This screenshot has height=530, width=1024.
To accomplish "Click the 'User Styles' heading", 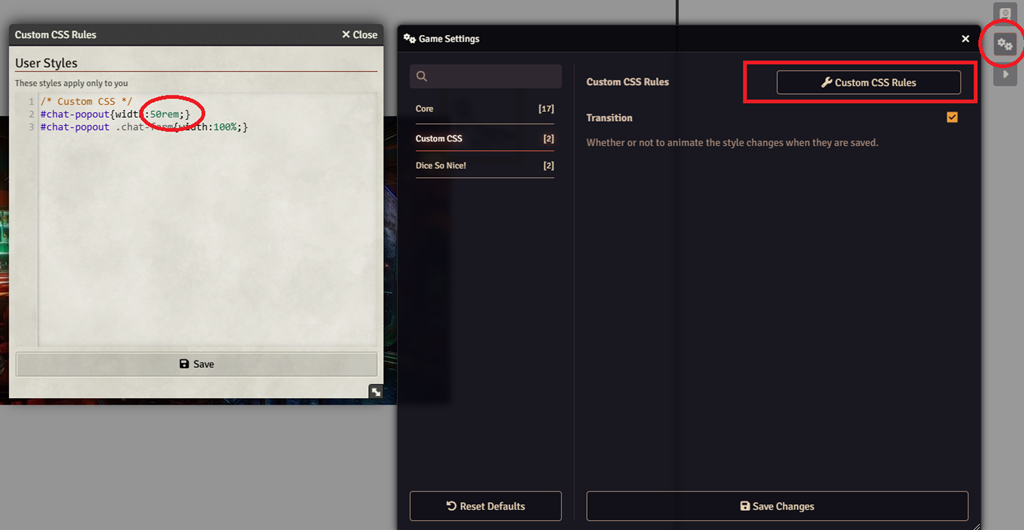I will tap(46, 63).
